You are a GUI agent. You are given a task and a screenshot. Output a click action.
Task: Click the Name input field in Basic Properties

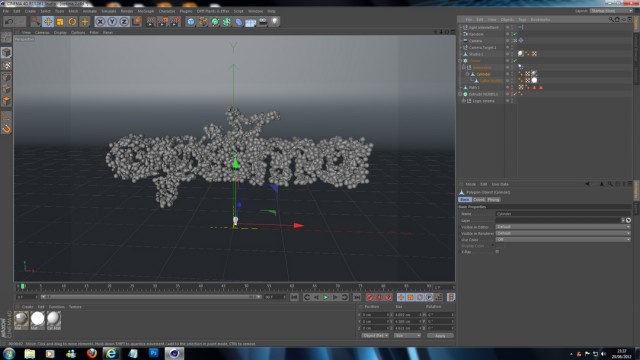pos(563,213)
